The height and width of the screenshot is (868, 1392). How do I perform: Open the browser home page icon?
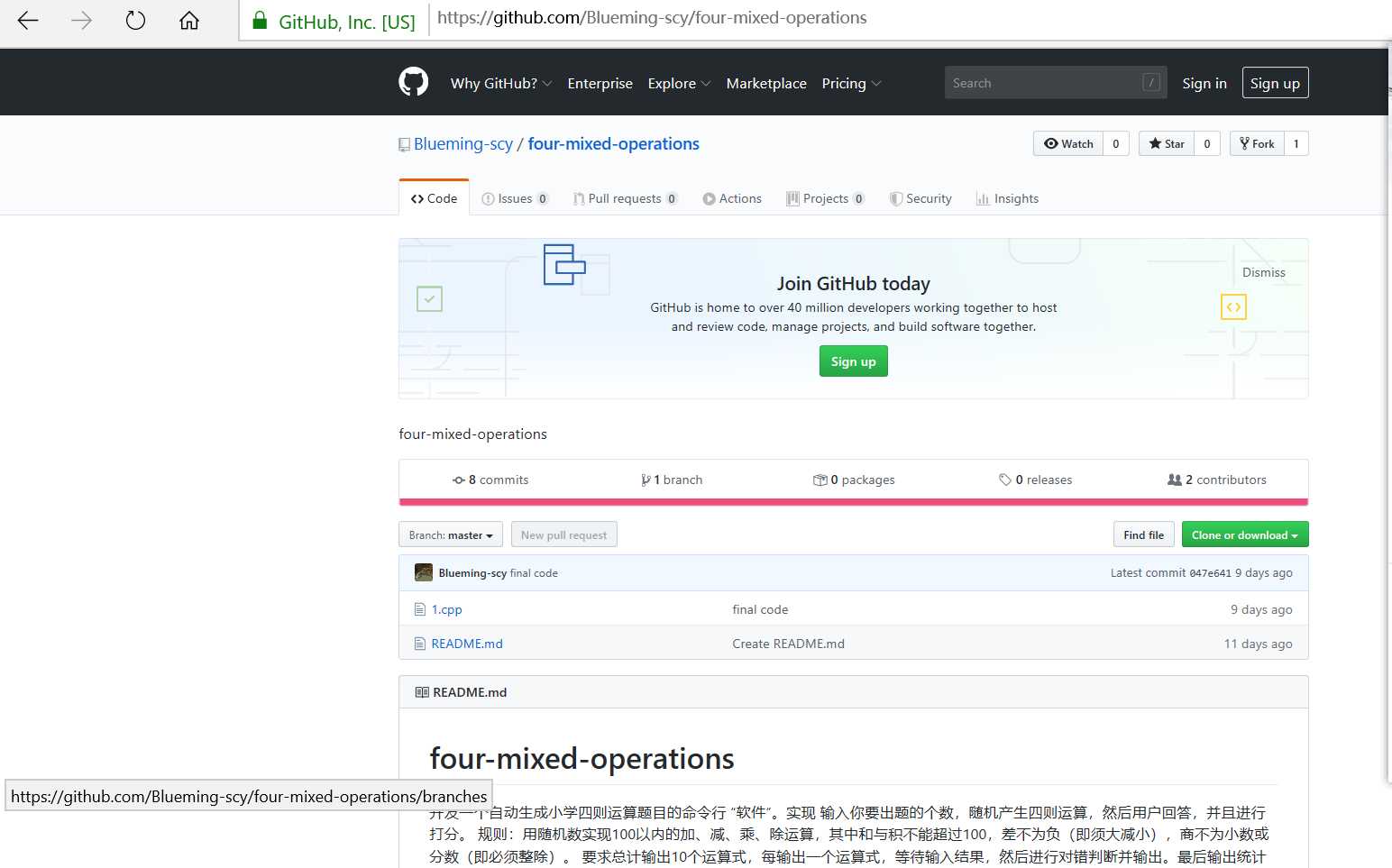pyautogui.click(x=189, y=20)
